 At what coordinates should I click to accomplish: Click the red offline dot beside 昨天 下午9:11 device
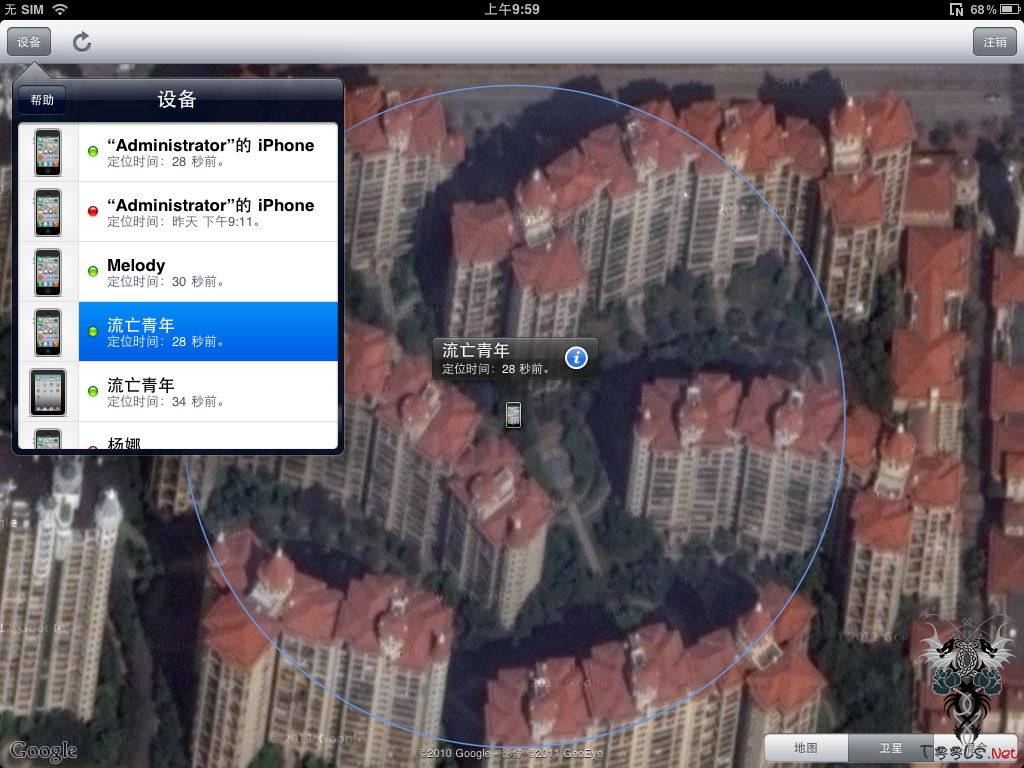[x=93, y=211]
